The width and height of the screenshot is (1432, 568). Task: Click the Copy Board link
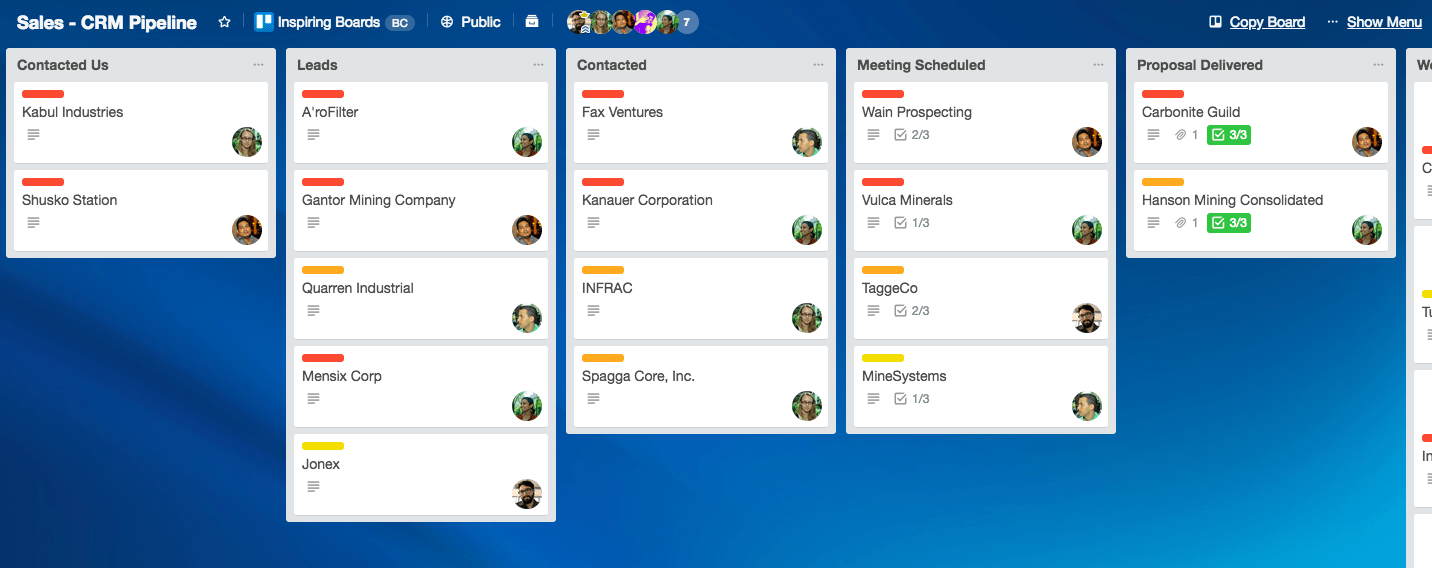click(1257, 22)
